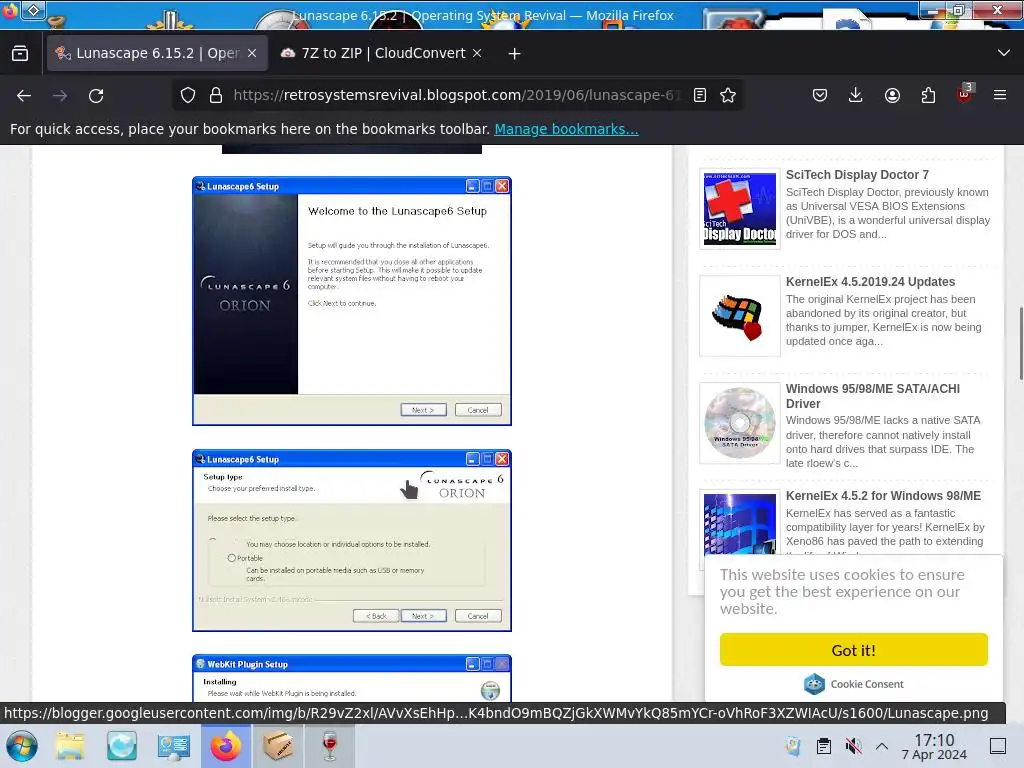1024x768 pixels.
Task: Click the KernelEx Windows logo thumbnail
Action: (x=740, y=316)
